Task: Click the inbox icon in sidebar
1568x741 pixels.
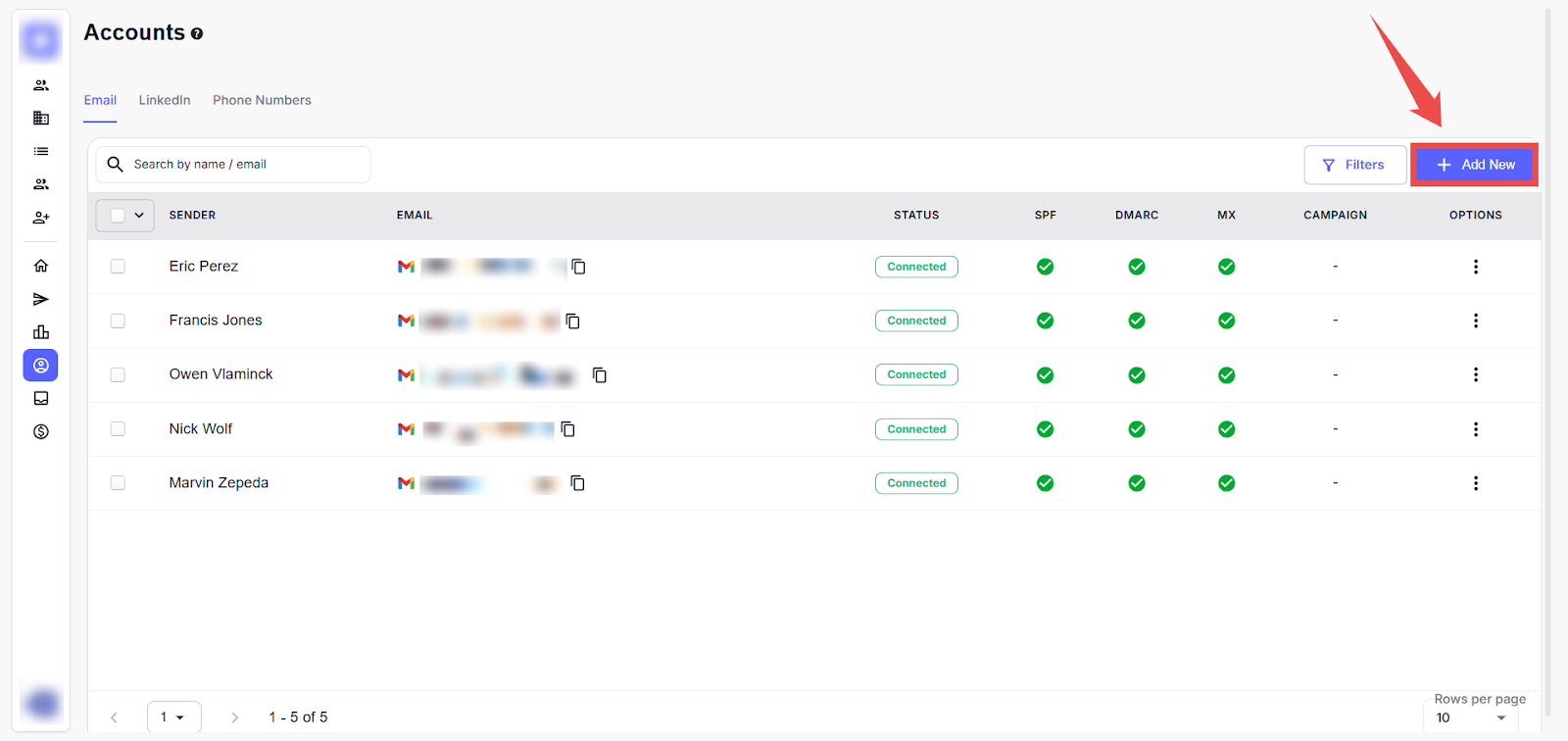Action: point(41,399)
